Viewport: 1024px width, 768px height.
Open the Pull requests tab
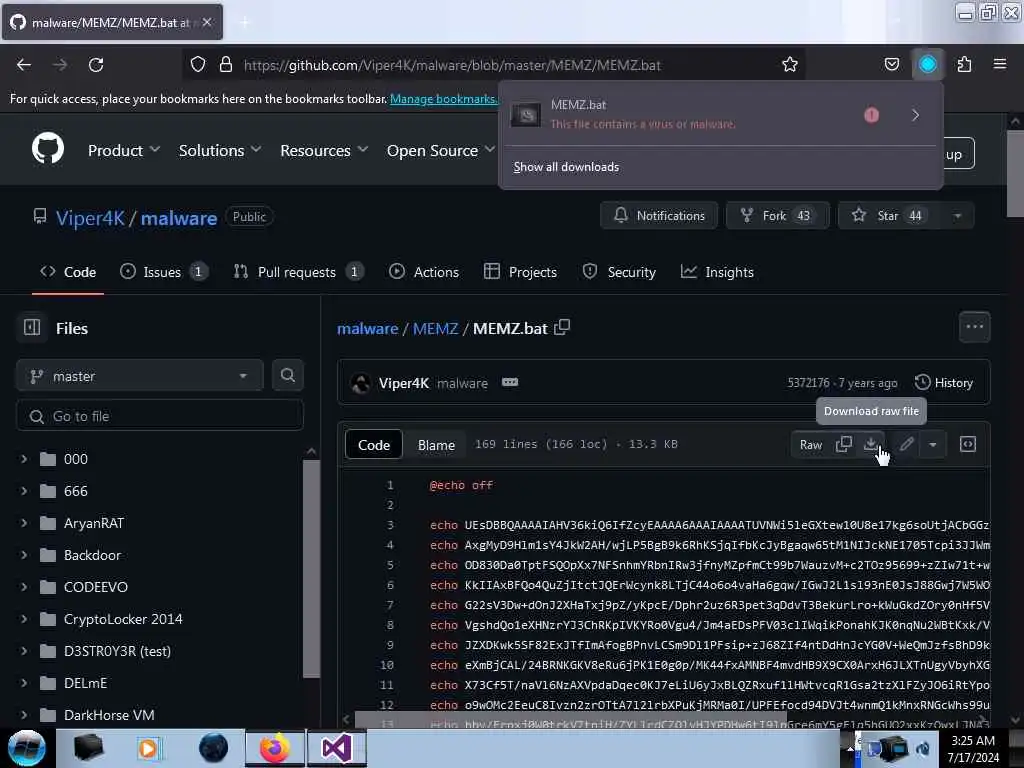(299, 272)
